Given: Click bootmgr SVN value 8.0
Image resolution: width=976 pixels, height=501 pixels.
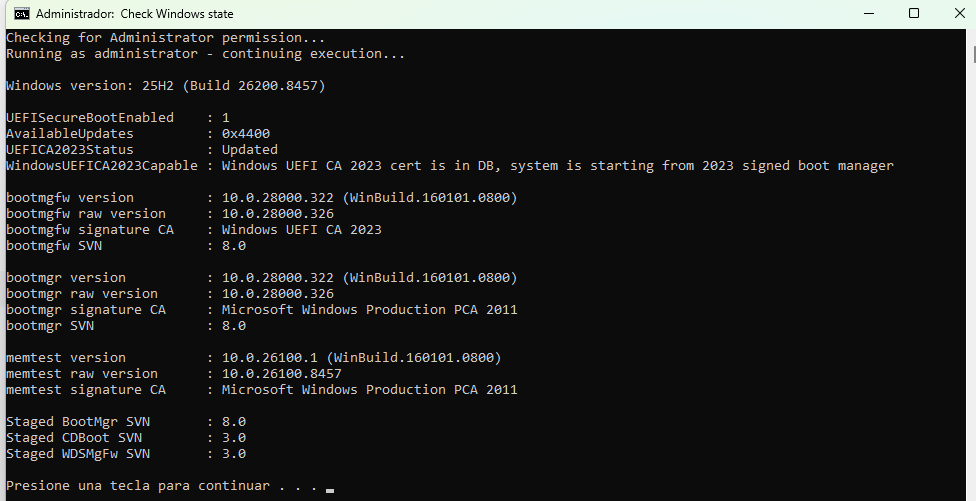Looking at the screenshot, I should (233, 326).
